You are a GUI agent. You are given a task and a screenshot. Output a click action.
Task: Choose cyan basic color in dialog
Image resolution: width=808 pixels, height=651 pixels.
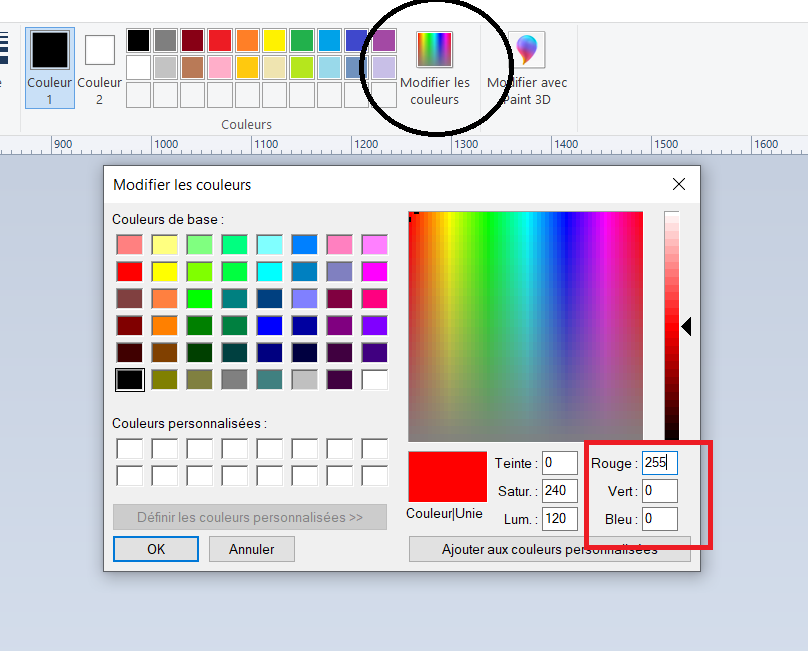click(270, 272)
